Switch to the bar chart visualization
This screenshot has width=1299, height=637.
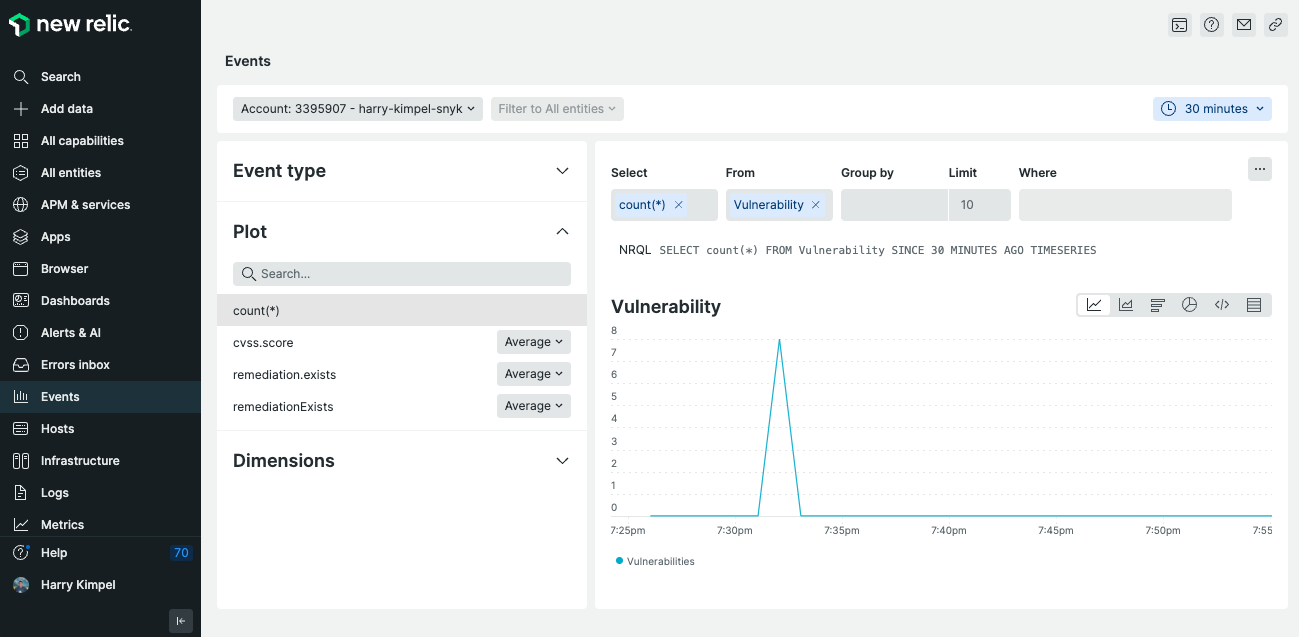click(x=1157, y=305)
